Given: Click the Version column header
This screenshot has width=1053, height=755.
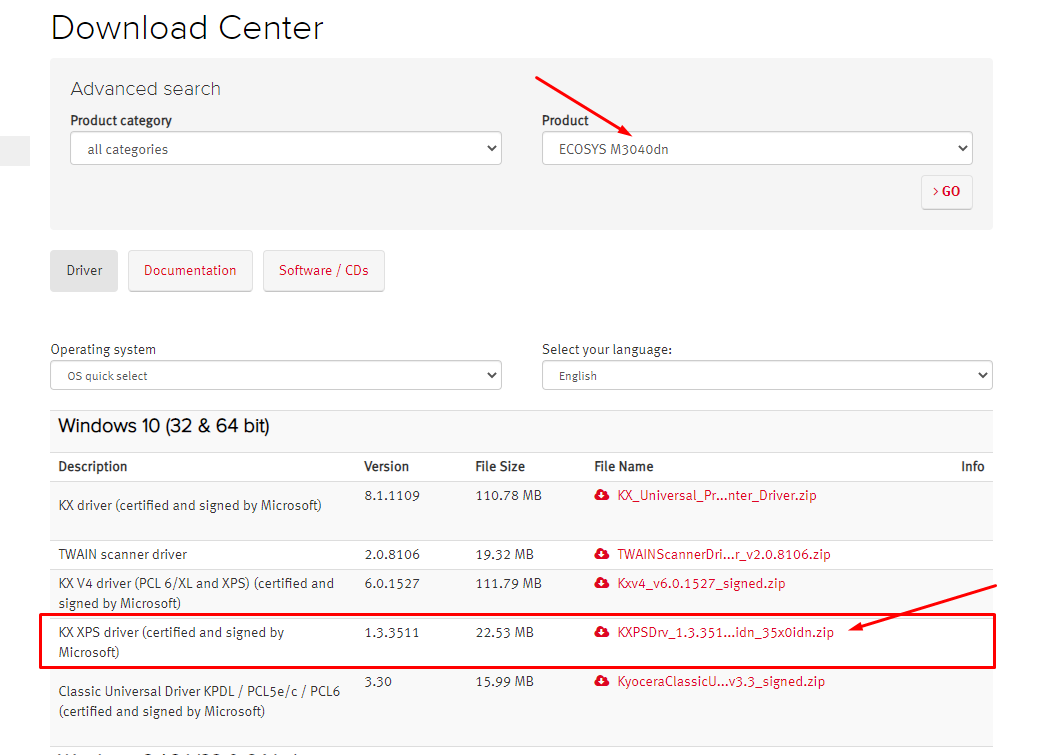Looking at the screenshot, I should click(x=386, y=466).
